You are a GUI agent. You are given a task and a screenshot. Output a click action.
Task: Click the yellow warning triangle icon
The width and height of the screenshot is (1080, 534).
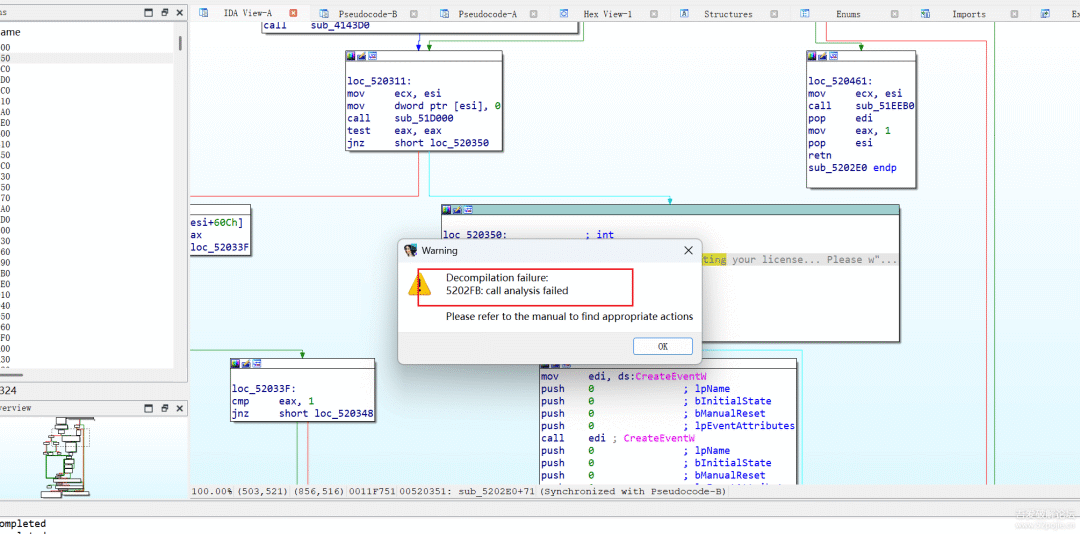[x=420, y=285]
